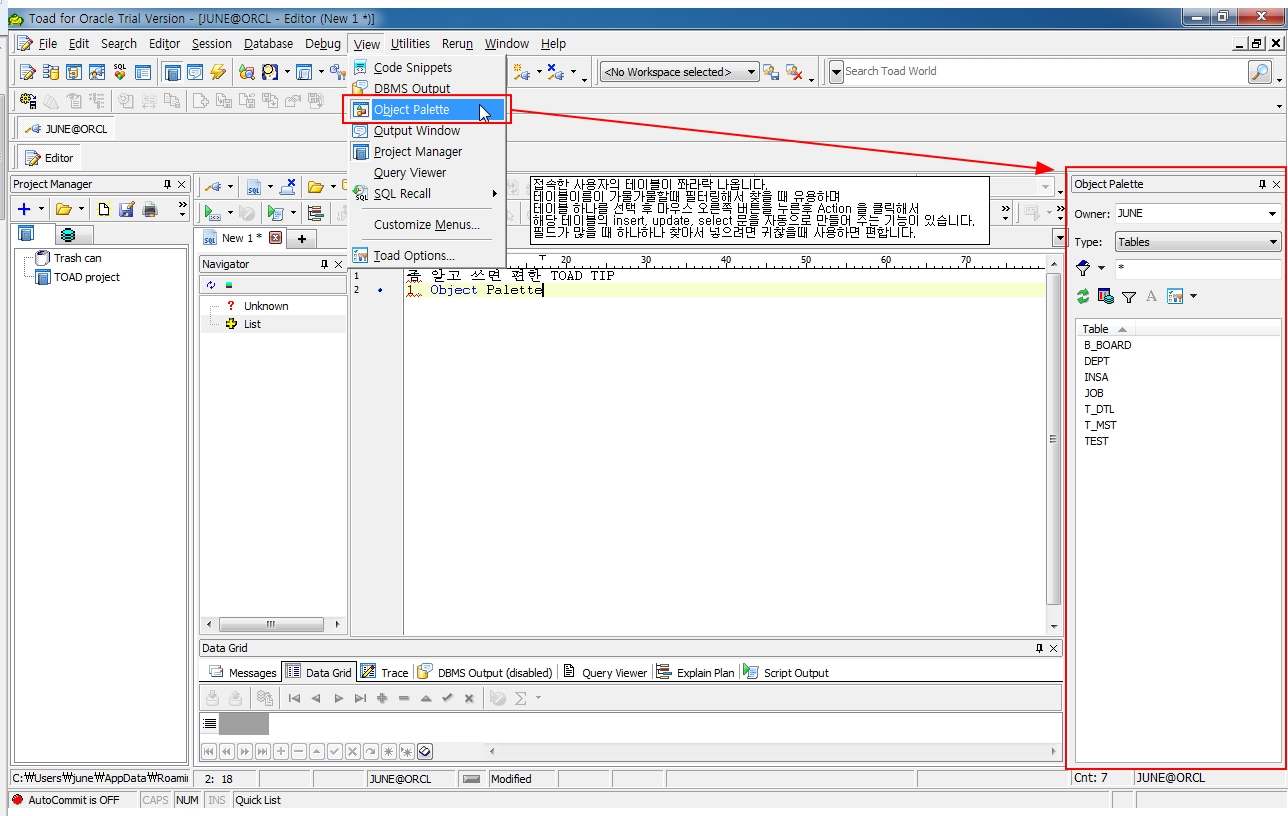Click the Search Toad World input field
This screenshot has height=816, width=1288.
(1040, 72)
